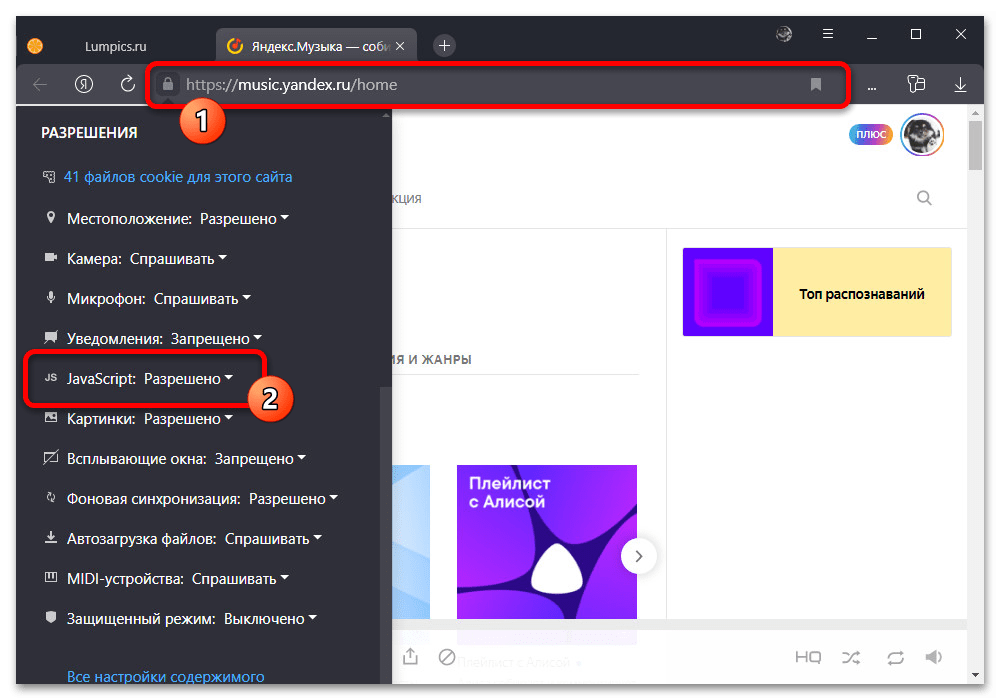Click scroll down arrow of page scrollbar
1000x700 pixels.
(x=975, y=674)
